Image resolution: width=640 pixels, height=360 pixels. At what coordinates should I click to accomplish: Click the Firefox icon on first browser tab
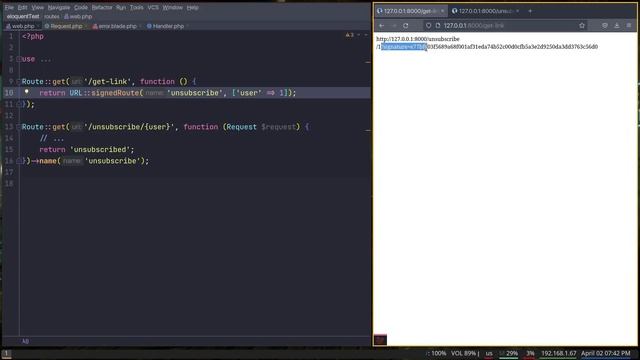tap(380, 11)
